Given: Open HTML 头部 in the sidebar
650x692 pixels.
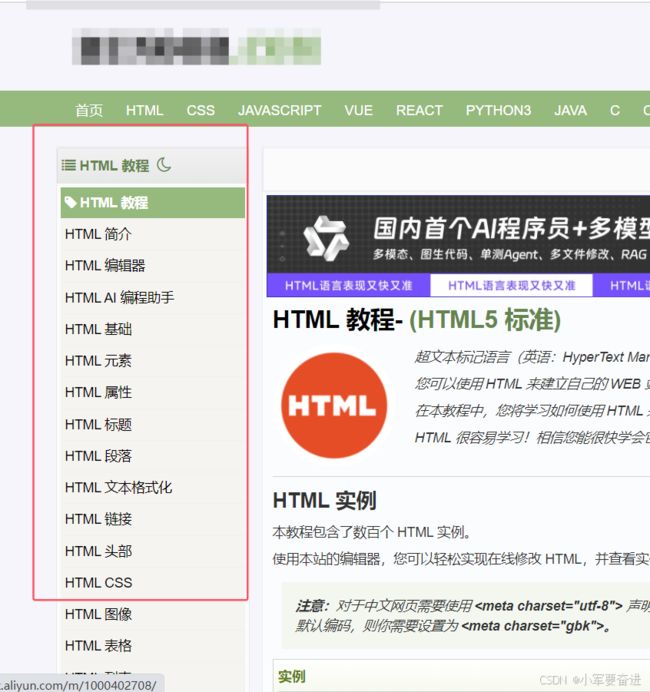Looking at the screenshot, I should point(153,551).
